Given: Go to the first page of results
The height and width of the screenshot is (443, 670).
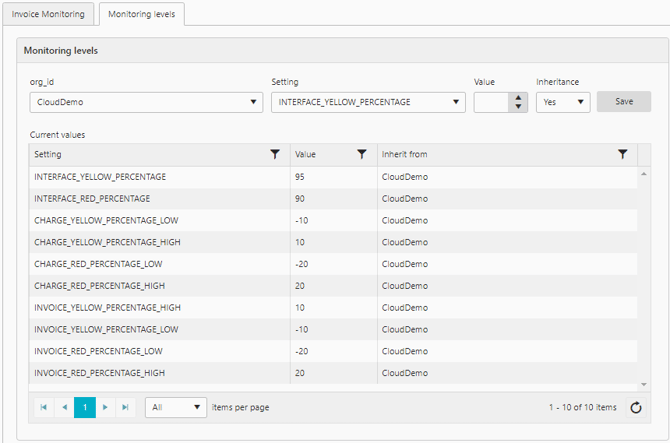Looking at the screenshot, I should 44,408.
